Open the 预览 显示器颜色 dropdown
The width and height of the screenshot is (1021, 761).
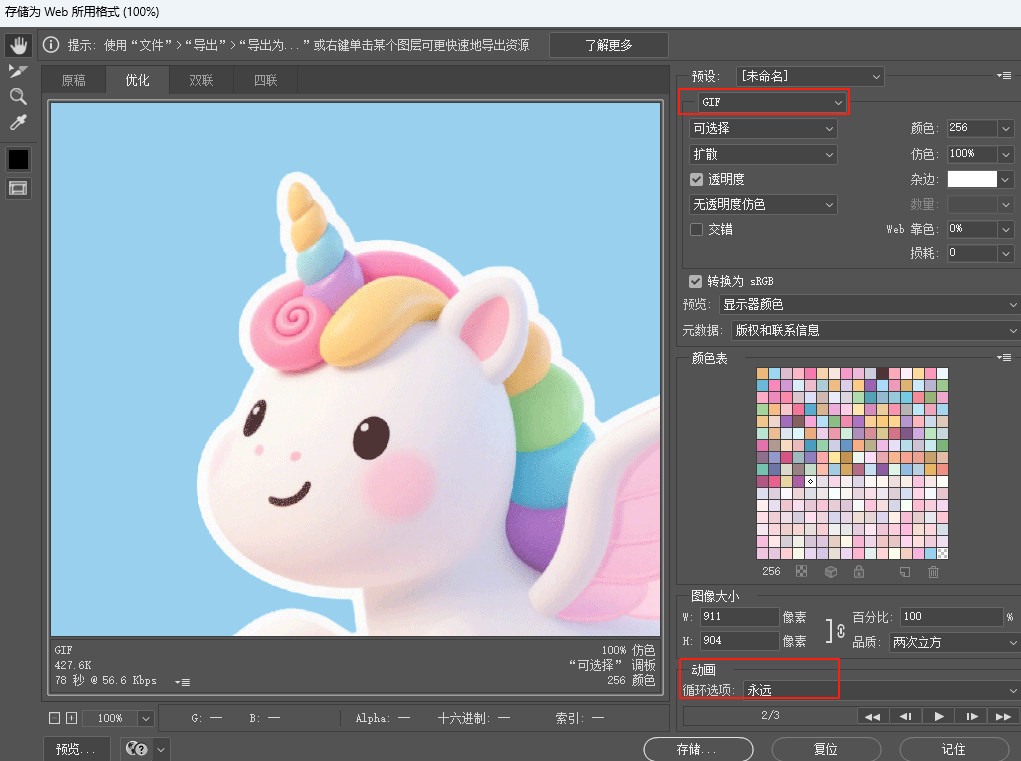pos(869,305)
